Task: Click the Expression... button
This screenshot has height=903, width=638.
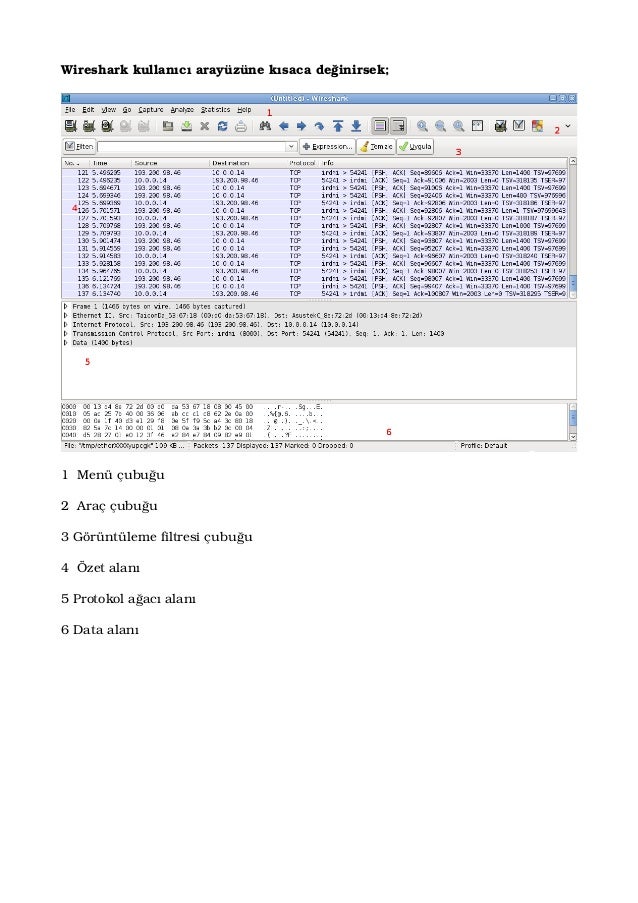Action: tap(327, 146)
